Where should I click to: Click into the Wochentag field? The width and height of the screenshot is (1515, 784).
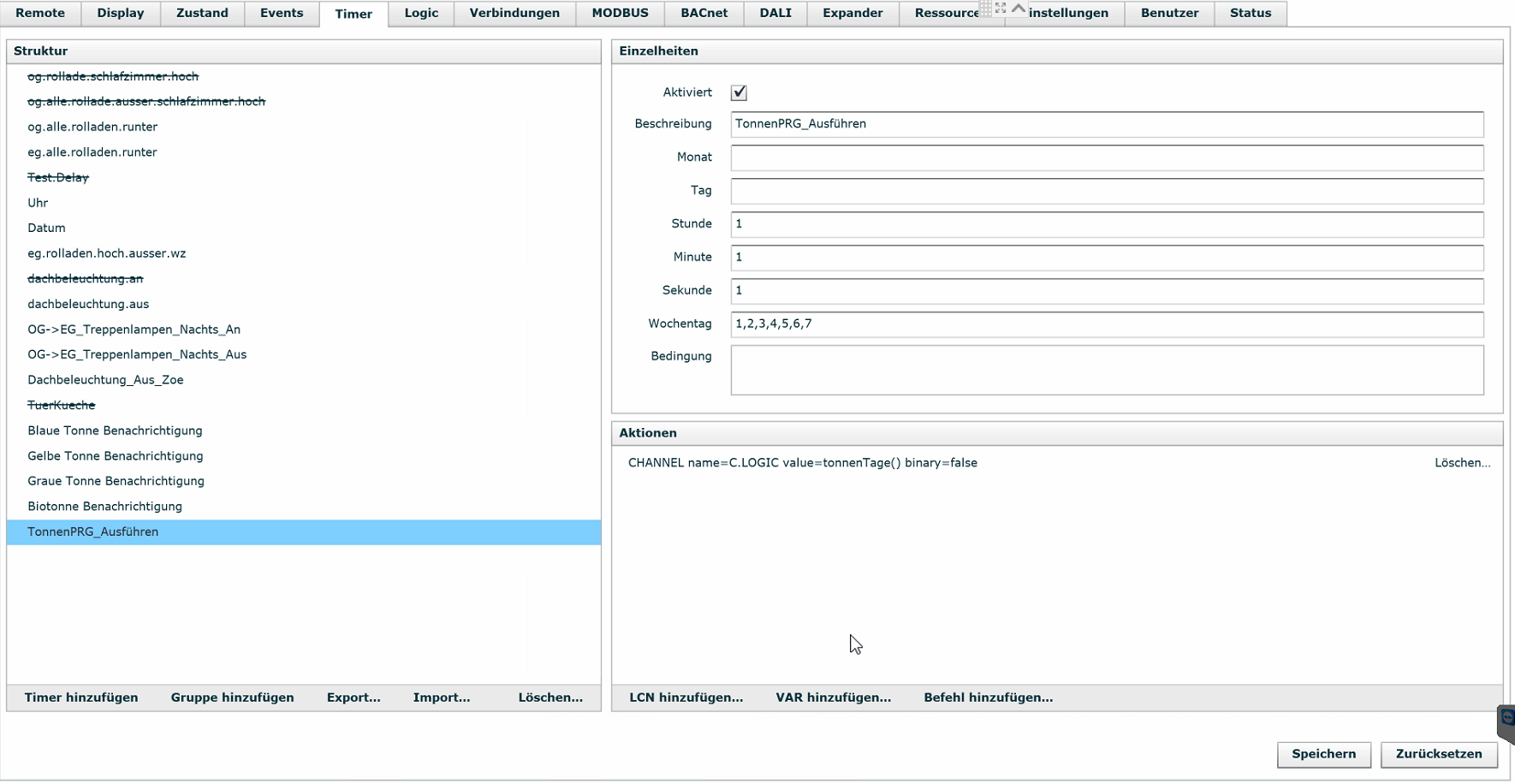point(1106,324)
